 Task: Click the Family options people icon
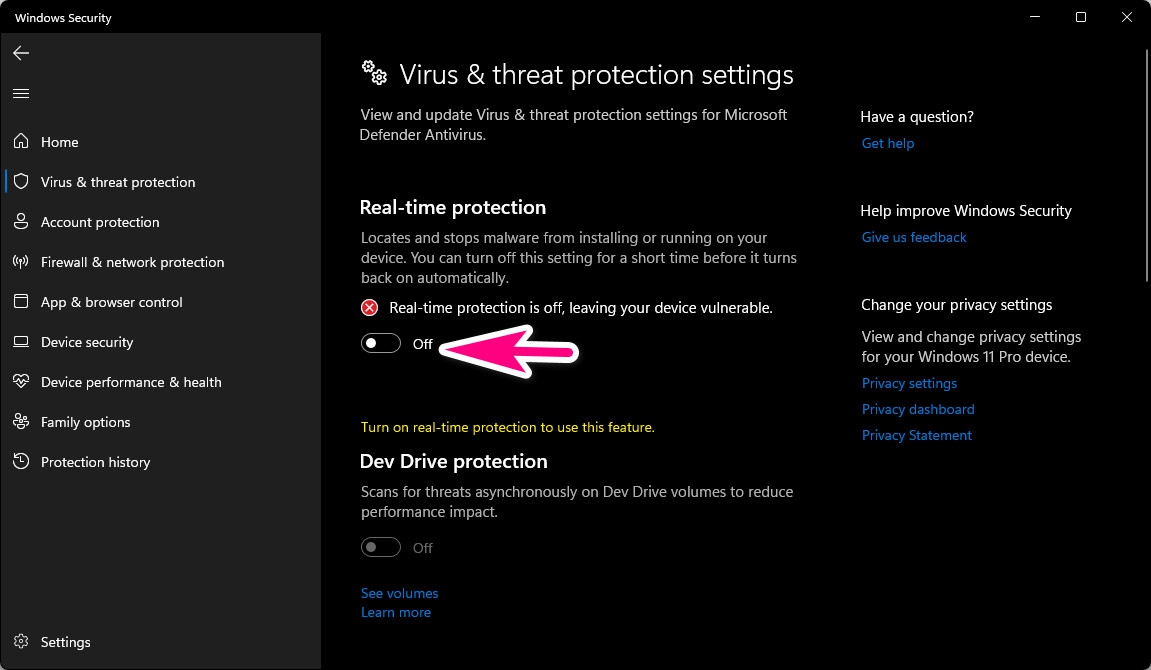click(x=21, y=422)
